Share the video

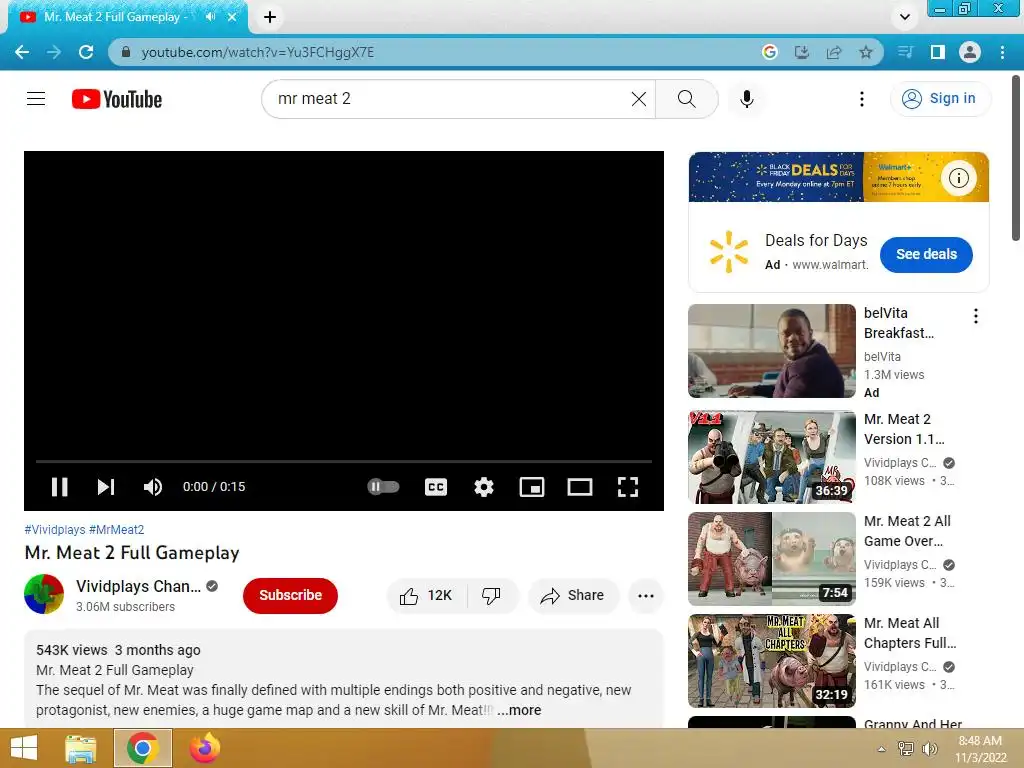pos(573,596)
